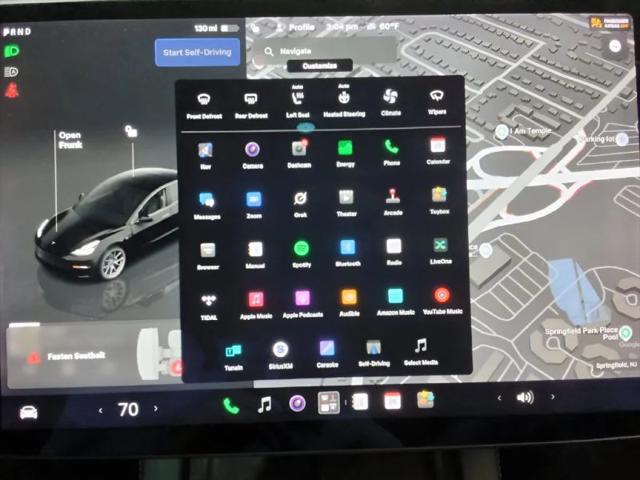Open the TuneIn app

coord(233,357)
